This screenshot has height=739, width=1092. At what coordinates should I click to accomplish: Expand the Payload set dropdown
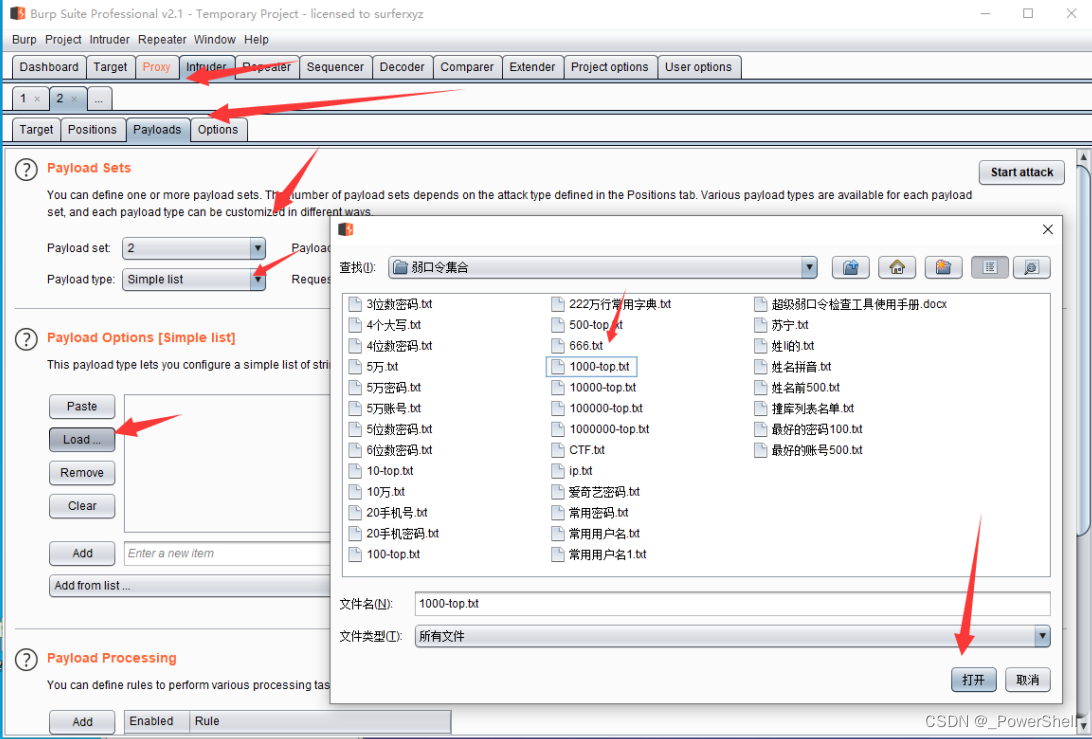pyautogui.click(x=257, y=248)
